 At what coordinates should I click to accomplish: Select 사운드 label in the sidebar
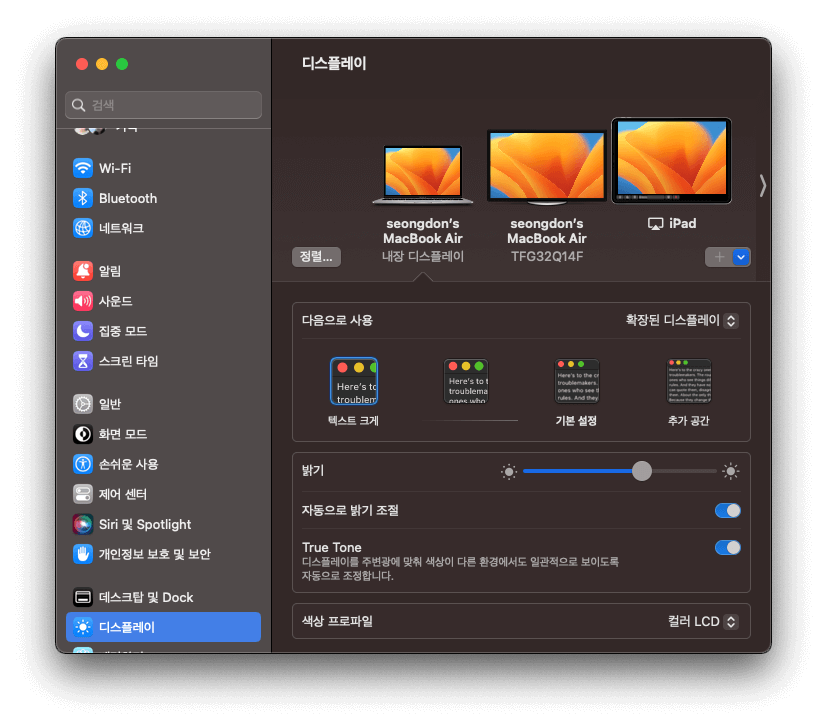[116, 301]
